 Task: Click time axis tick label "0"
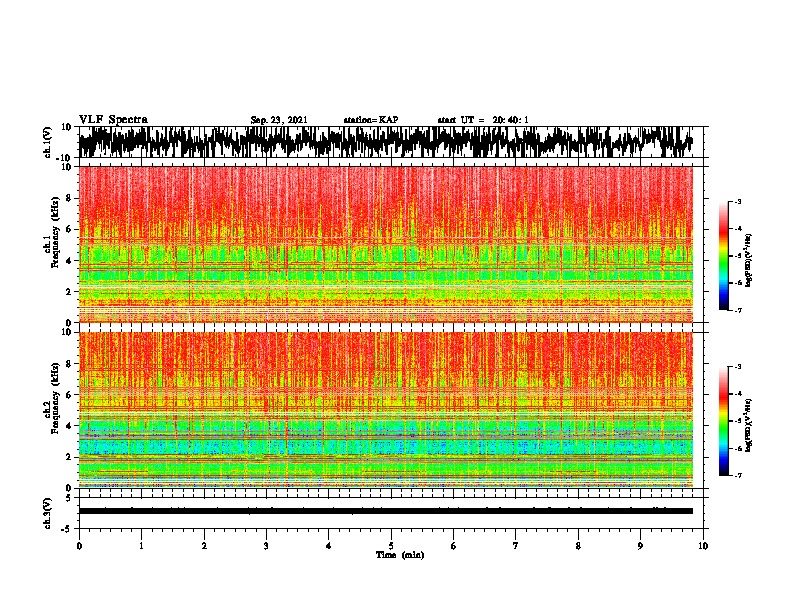79,546
